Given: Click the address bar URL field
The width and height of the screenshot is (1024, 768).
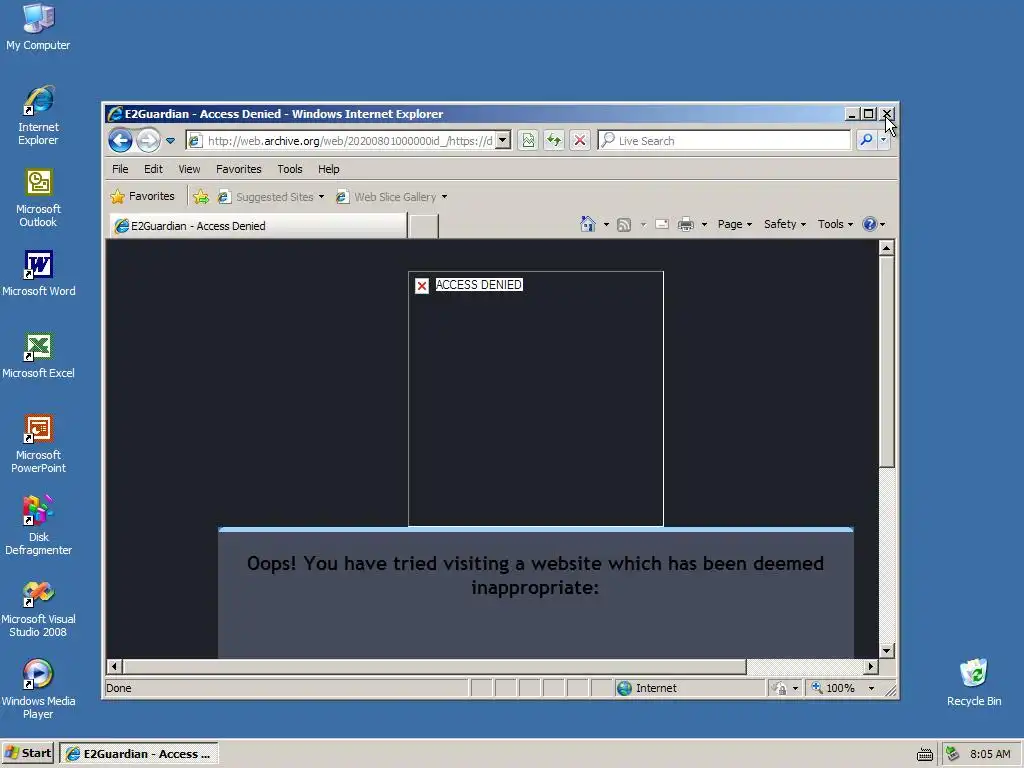Looking at the screenshot, I should (341, 140).
